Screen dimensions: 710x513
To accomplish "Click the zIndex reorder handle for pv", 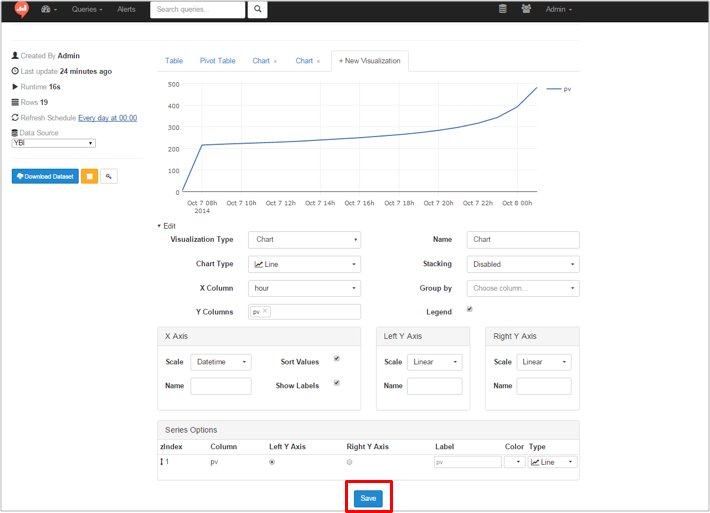I will (161, 462).
